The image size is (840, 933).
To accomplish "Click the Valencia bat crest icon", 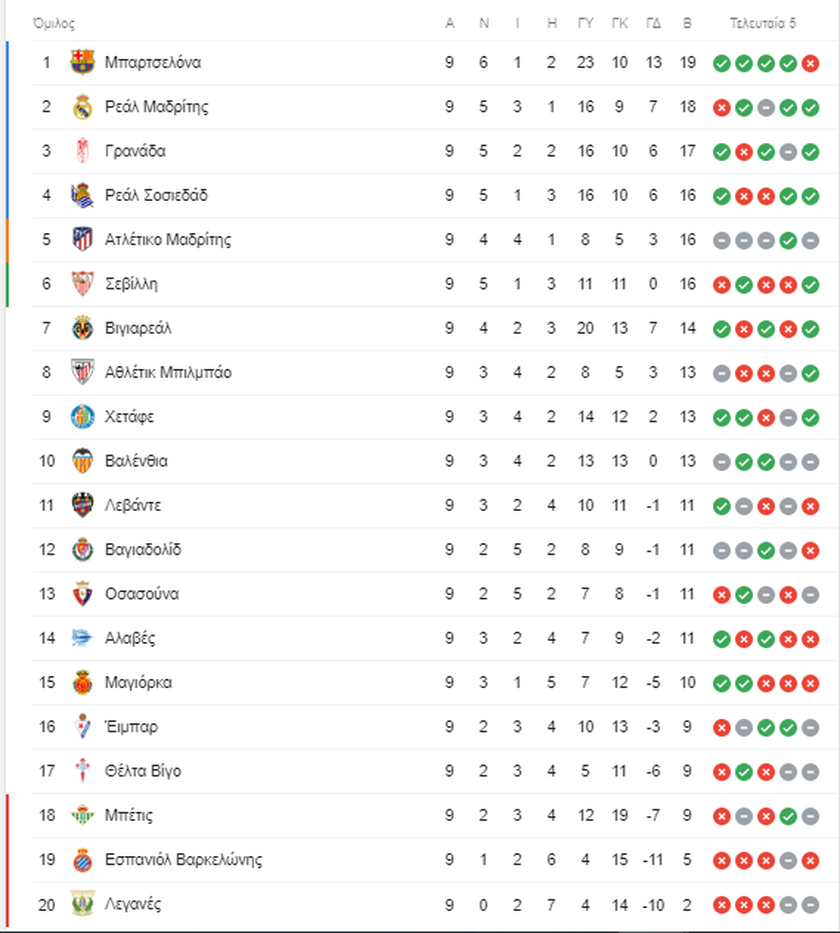I will (82, 461).
